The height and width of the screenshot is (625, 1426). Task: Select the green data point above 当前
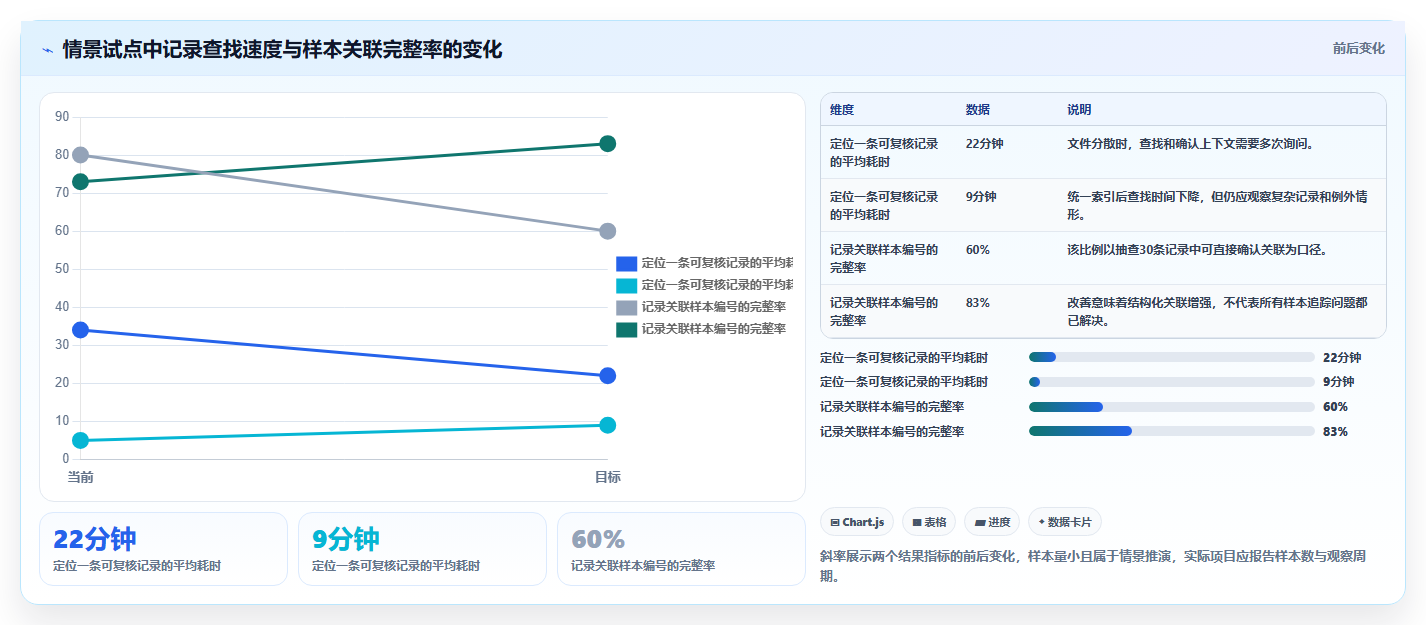pyautogui.click(x=81, y=181)
